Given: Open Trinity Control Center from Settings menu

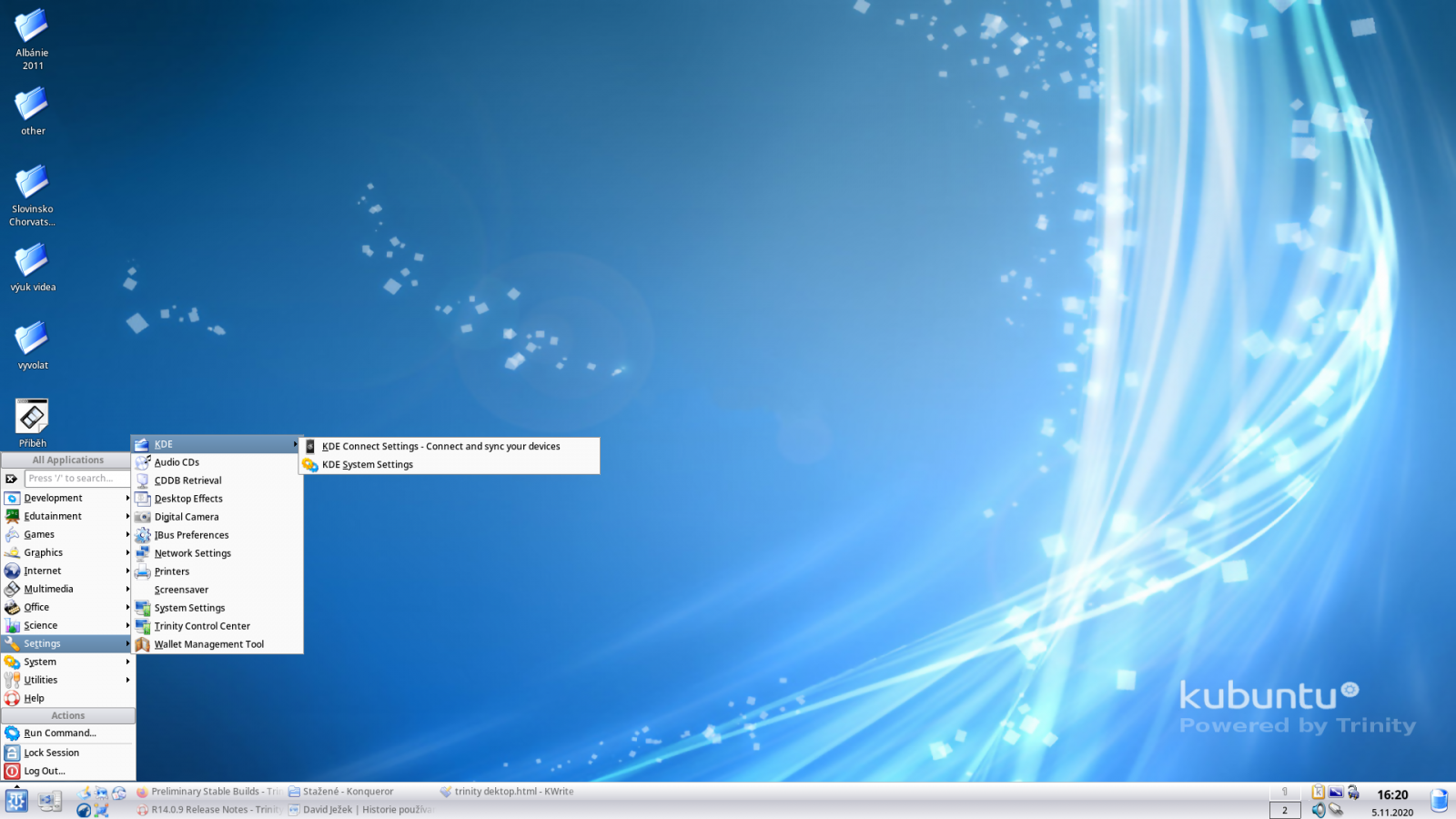Looking at the screenshot, I should click(202, 626).
